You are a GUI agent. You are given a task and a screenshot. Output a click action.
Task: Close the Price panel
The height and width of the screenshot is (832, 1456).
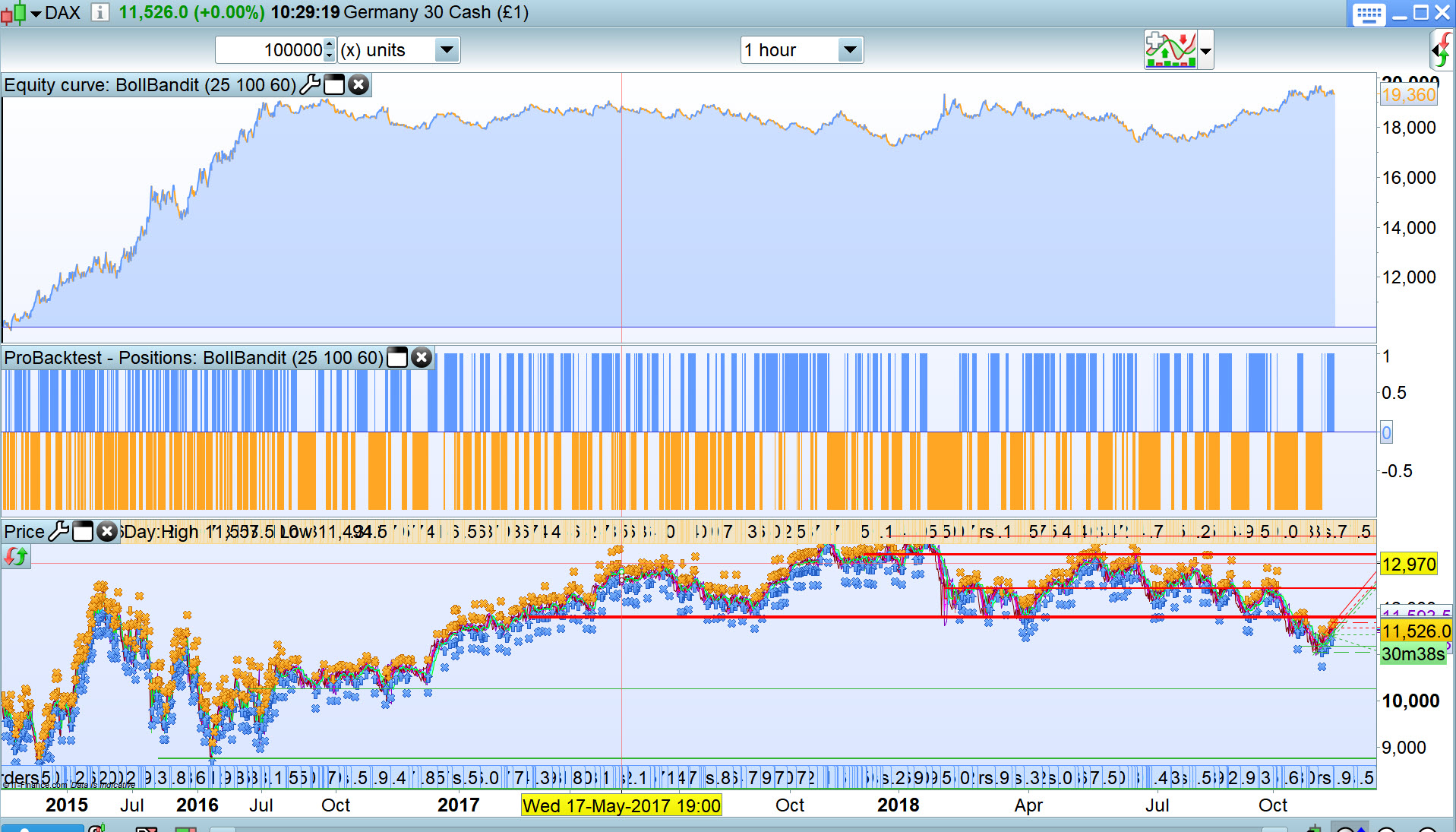pos(107,531)
